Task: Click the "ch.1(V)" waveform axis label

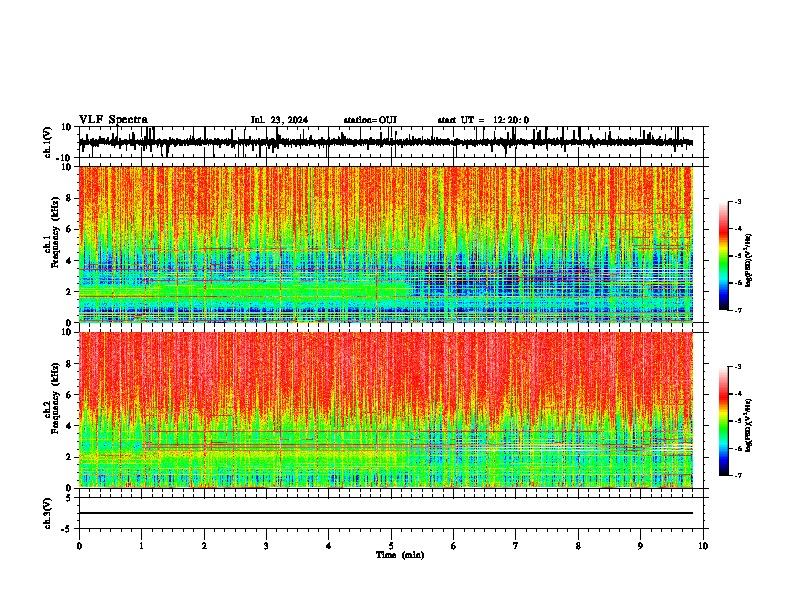Action: coord(49,142)
